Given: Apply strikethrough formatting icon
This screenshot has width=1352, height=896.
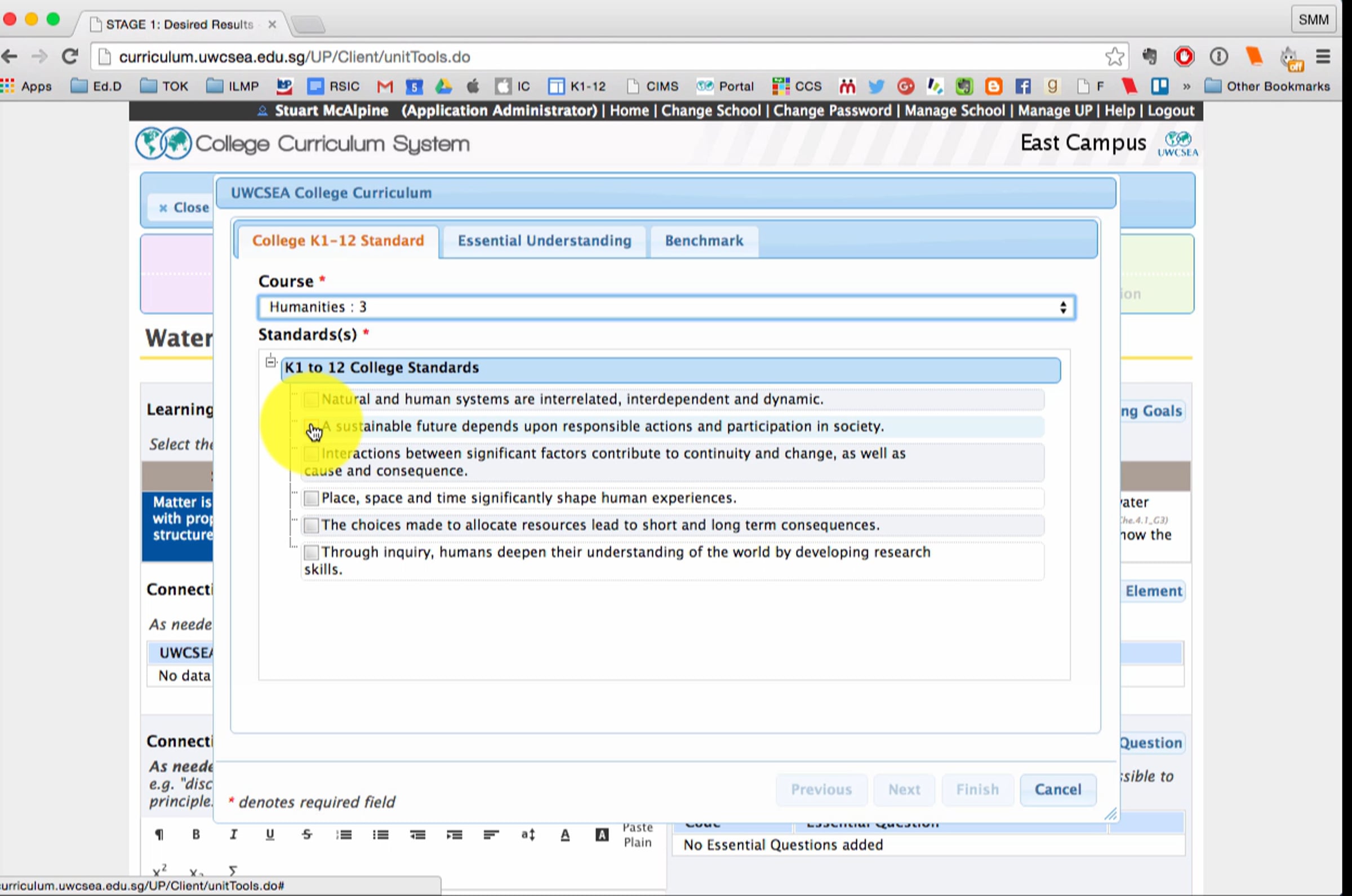Looking at the screenshot, I should pos(307,835).
